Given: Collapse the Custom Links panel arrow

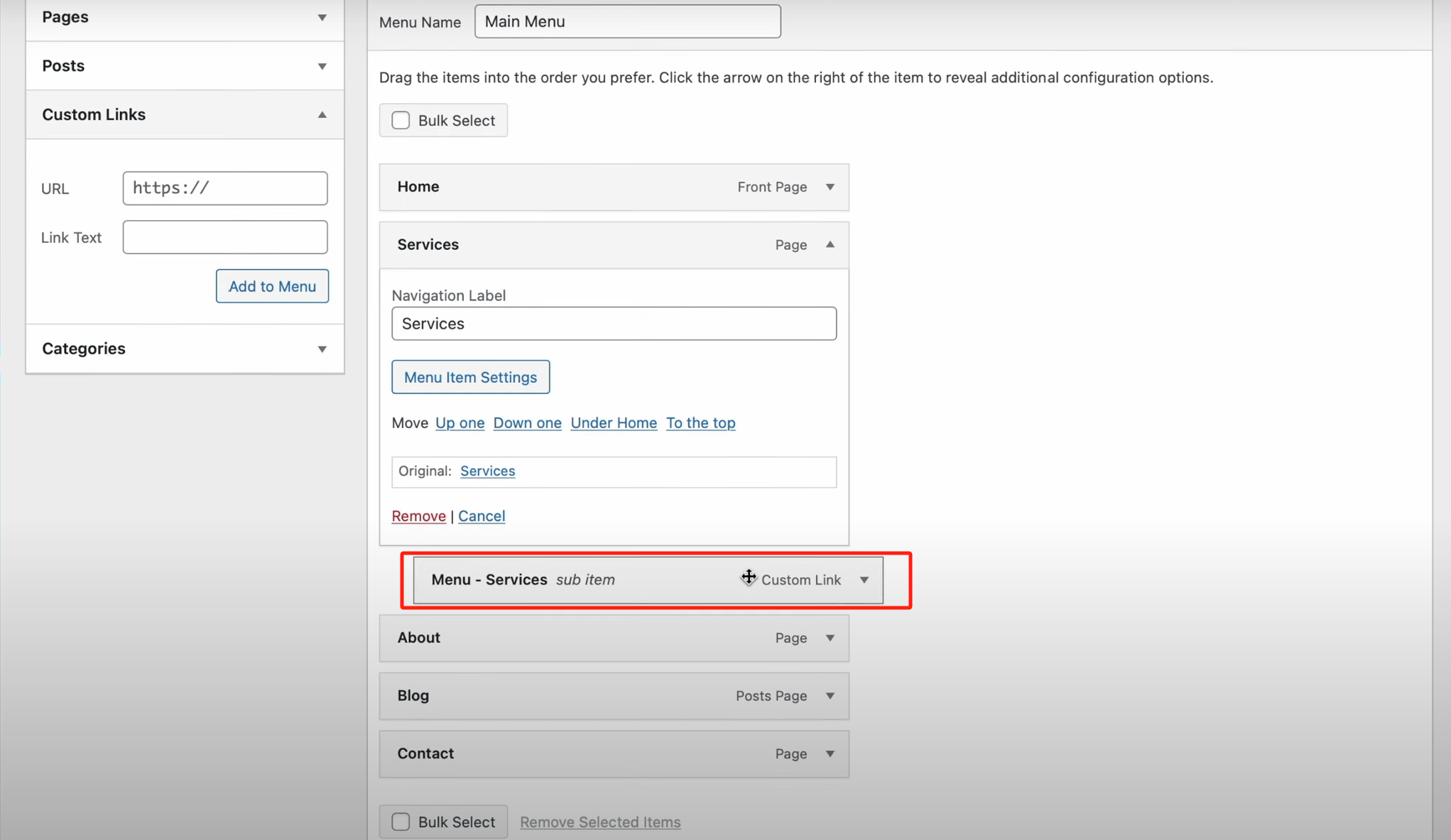Looking at the screenshot, I should (322, 114).
